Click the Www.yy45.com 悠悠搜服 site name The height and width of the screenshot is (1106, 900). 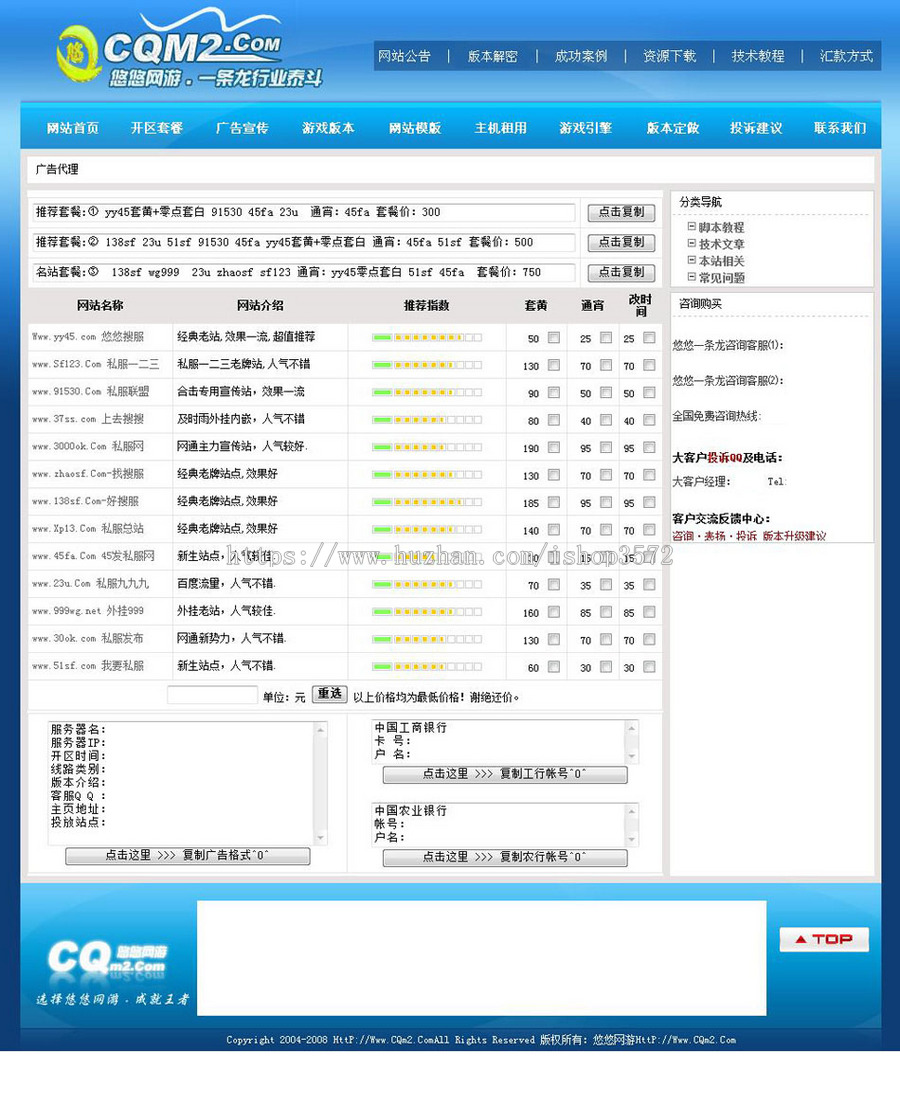pyautogui.click(x=87, y=337)
